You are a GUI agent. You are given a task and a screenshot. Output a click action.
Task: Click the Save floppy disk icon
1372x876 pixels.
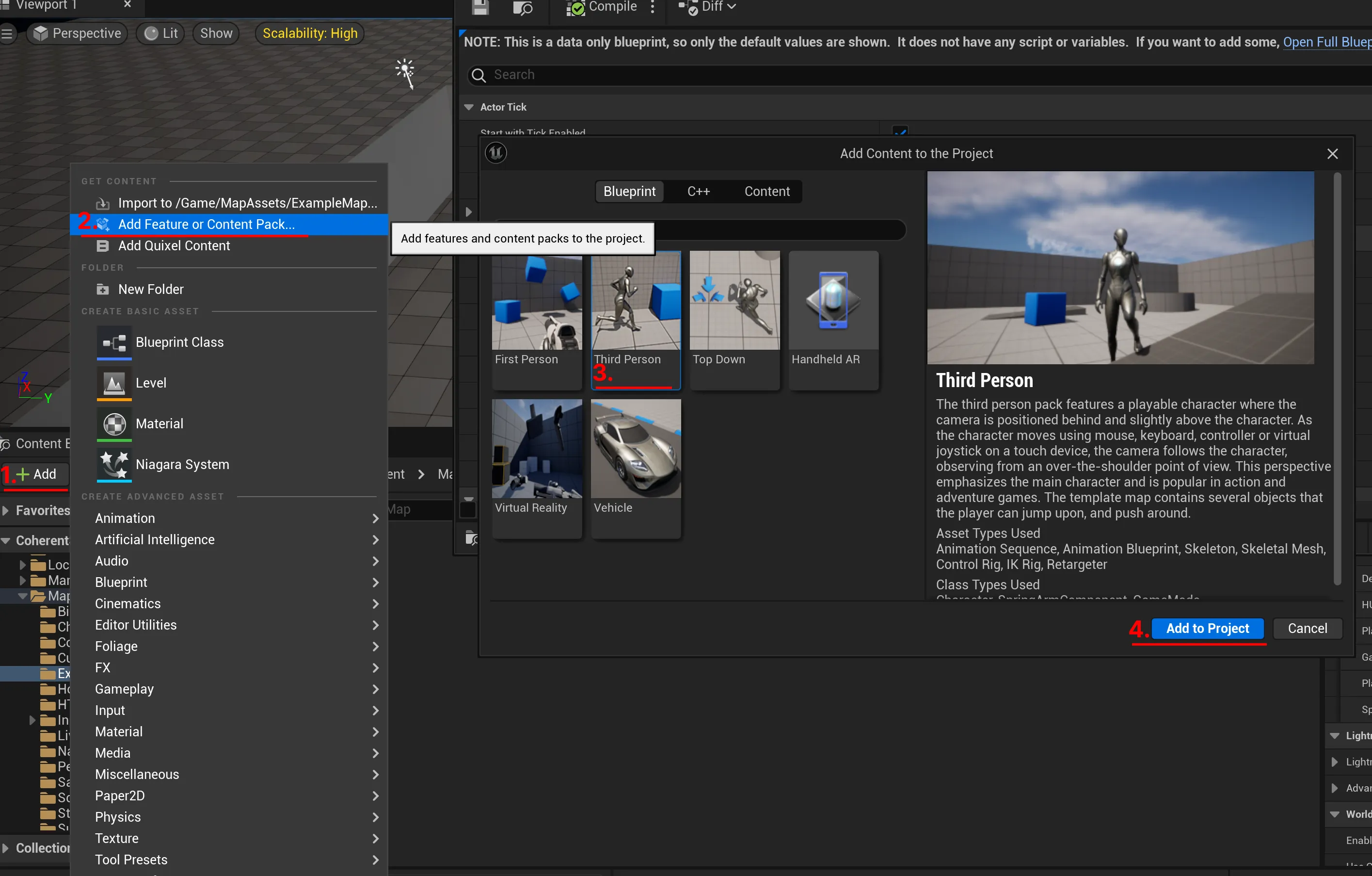point(480,7)
